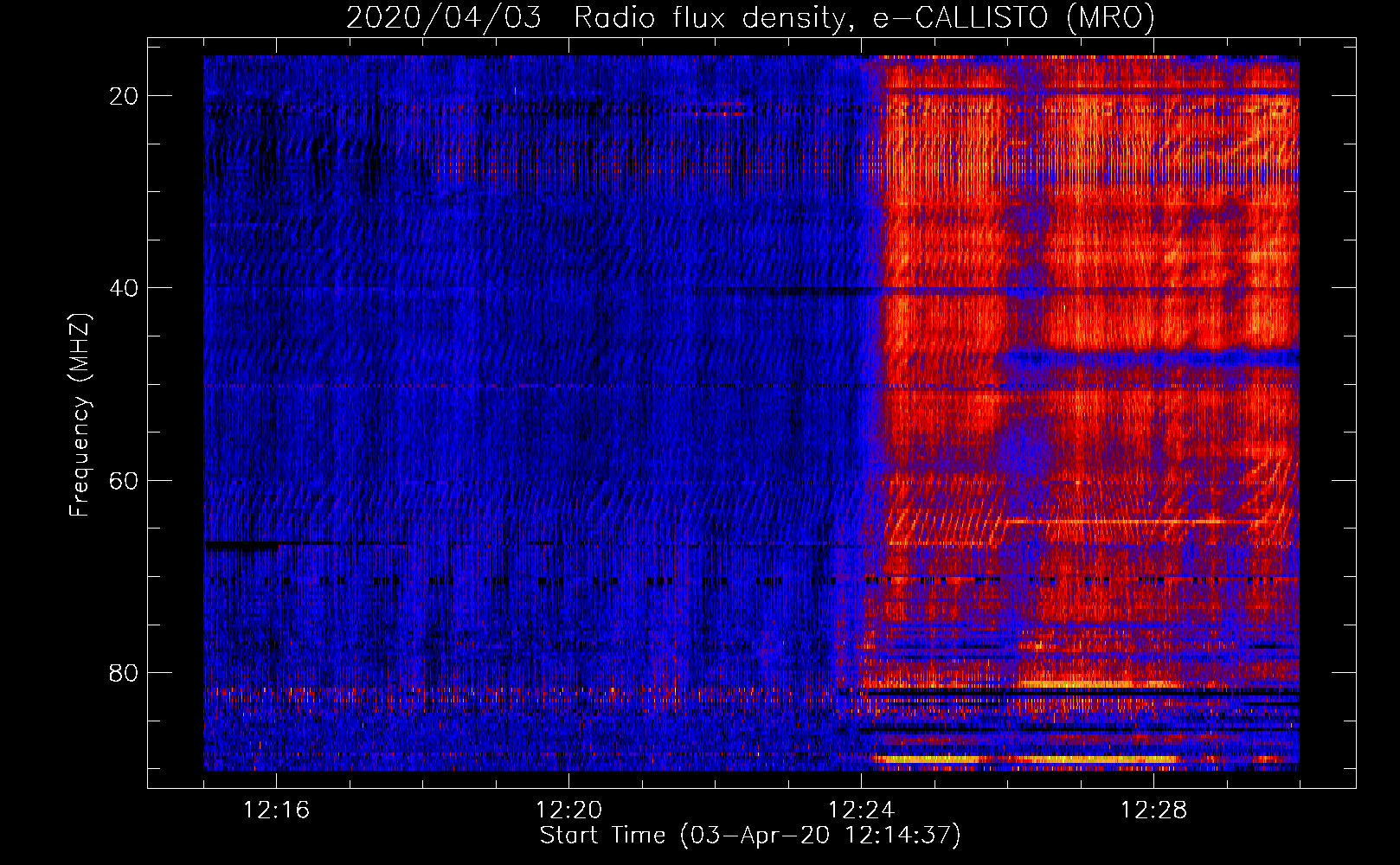Click the plot title '2020/04/03 Radio flux density'

[750, 17]
